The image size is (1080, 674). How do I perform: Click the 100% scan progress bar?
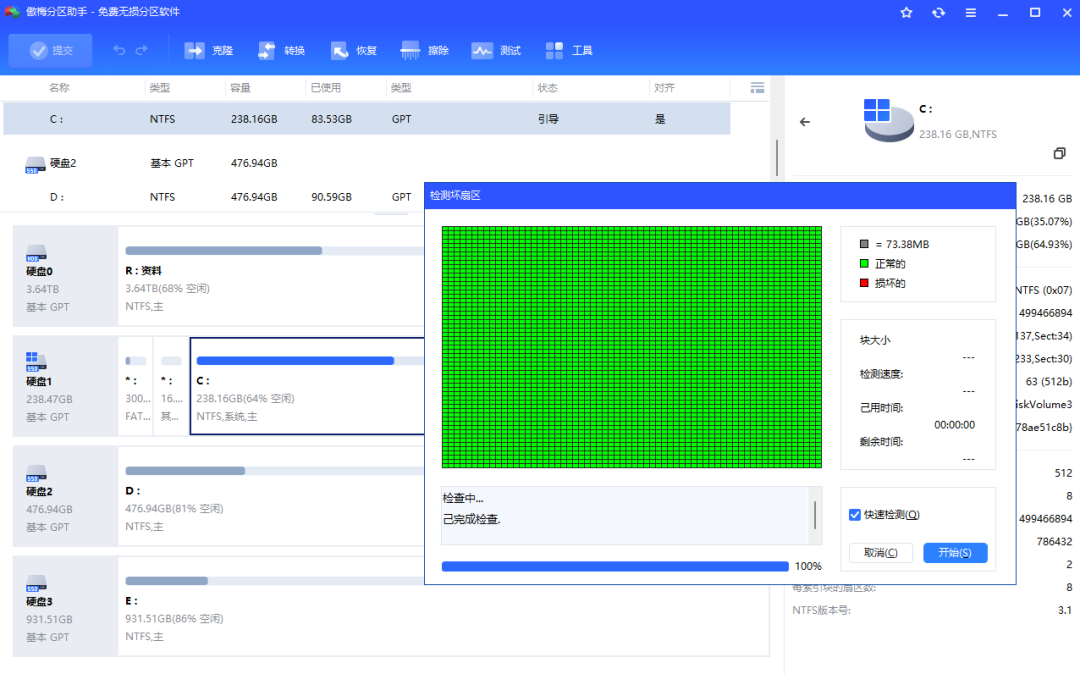614,566
